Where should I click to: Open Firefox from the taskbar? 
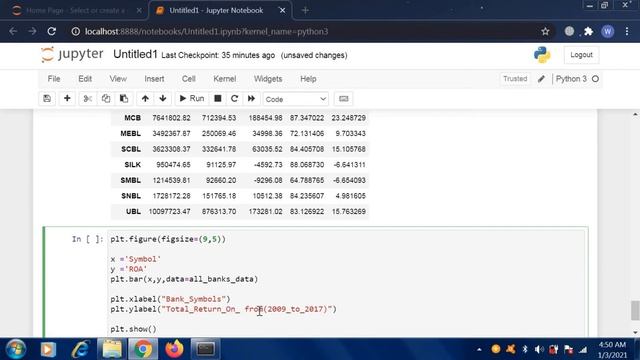(x=174, y=349)
